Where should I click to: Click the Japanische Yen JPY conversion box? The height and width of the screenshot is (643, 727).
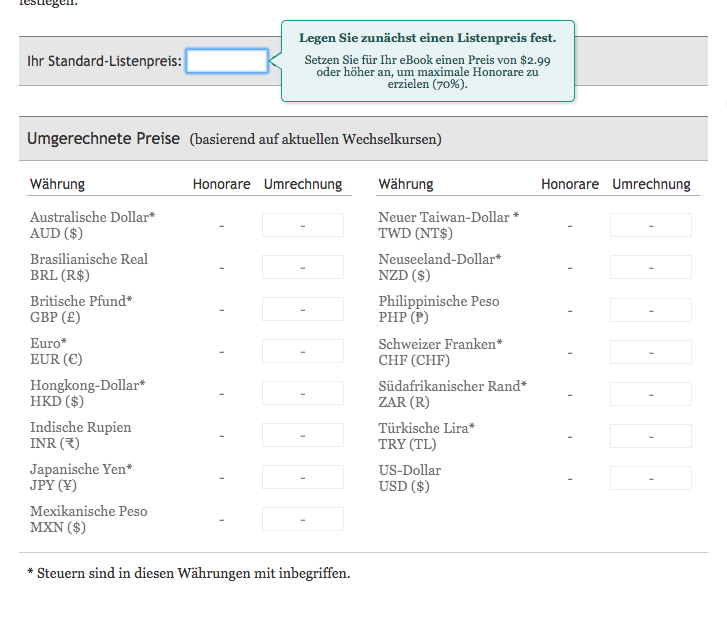tap(302, 477)
